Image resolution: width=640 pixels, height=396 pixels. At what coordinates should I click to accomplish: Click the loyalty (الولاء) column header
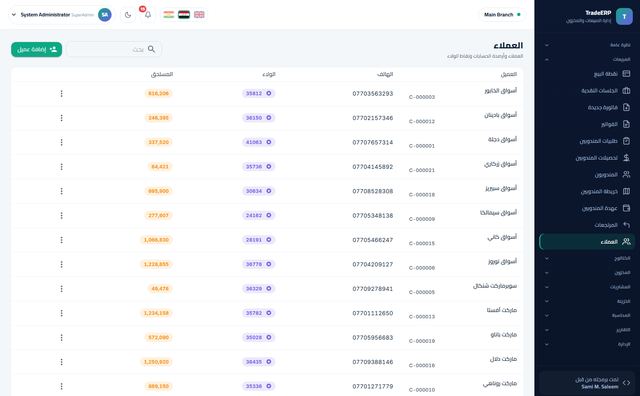[x=269, y=74]
